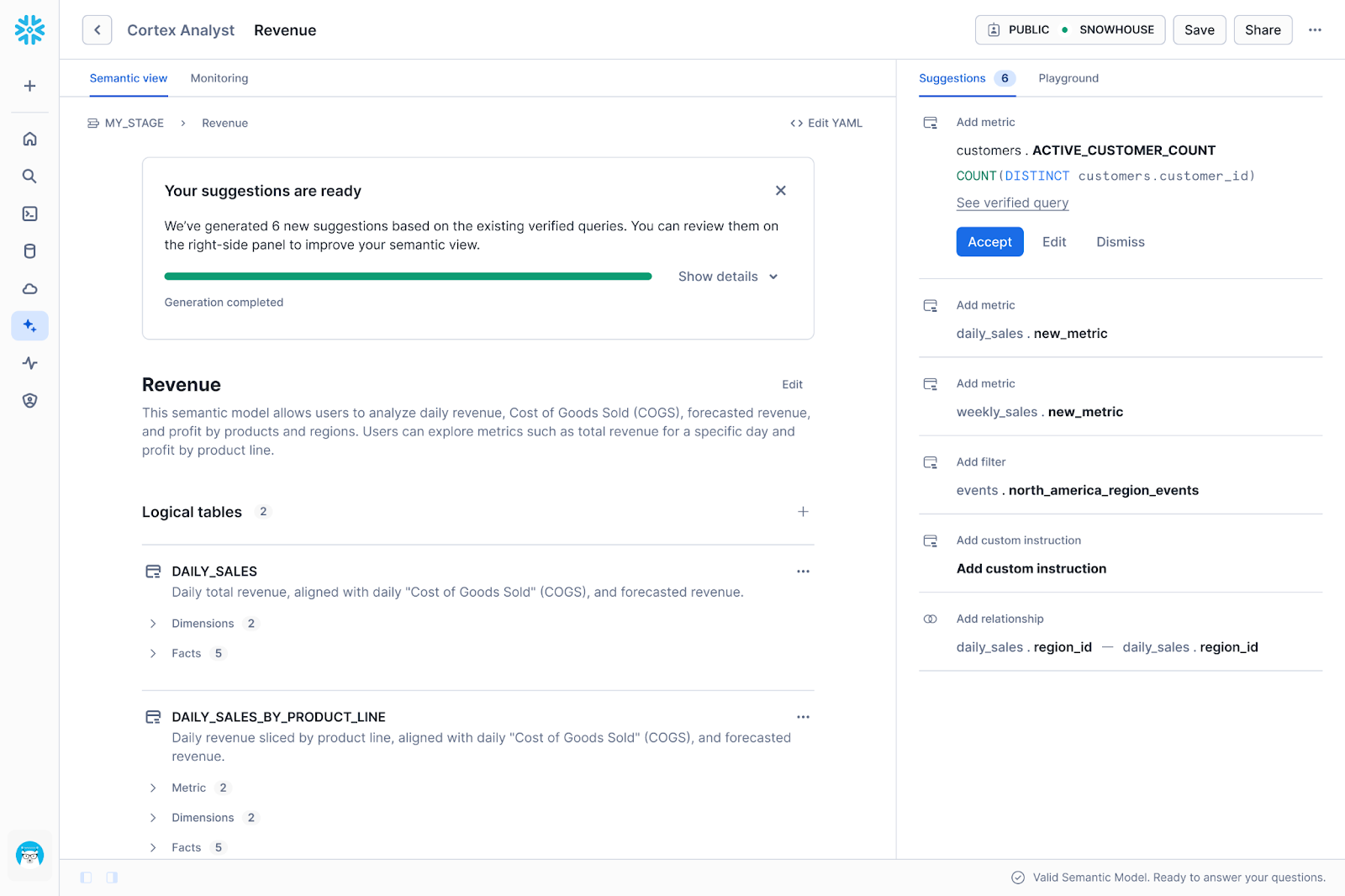
Task: Accept the ACTIVE_CUSTOMER_COUNT metric suggestion
Action: coord(989,242)
